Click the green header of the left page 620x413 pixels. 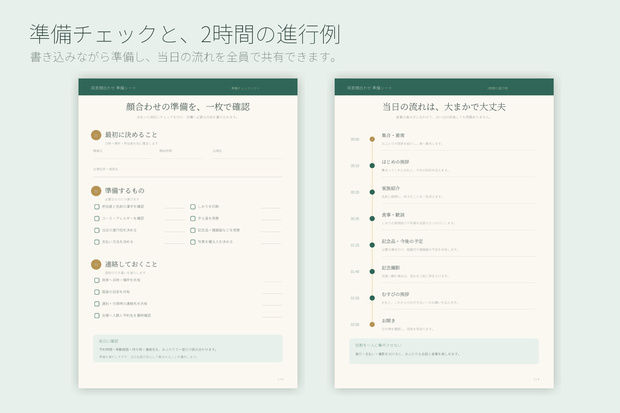[x=188, y=87]
